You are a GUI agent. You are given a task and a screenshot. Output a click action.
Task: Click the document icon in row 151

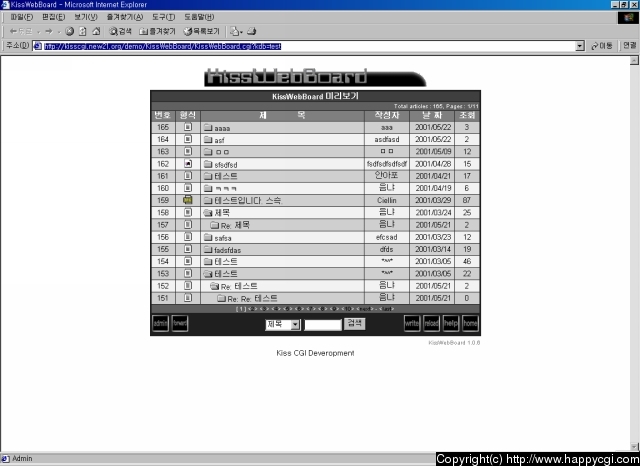coord(188,298)
